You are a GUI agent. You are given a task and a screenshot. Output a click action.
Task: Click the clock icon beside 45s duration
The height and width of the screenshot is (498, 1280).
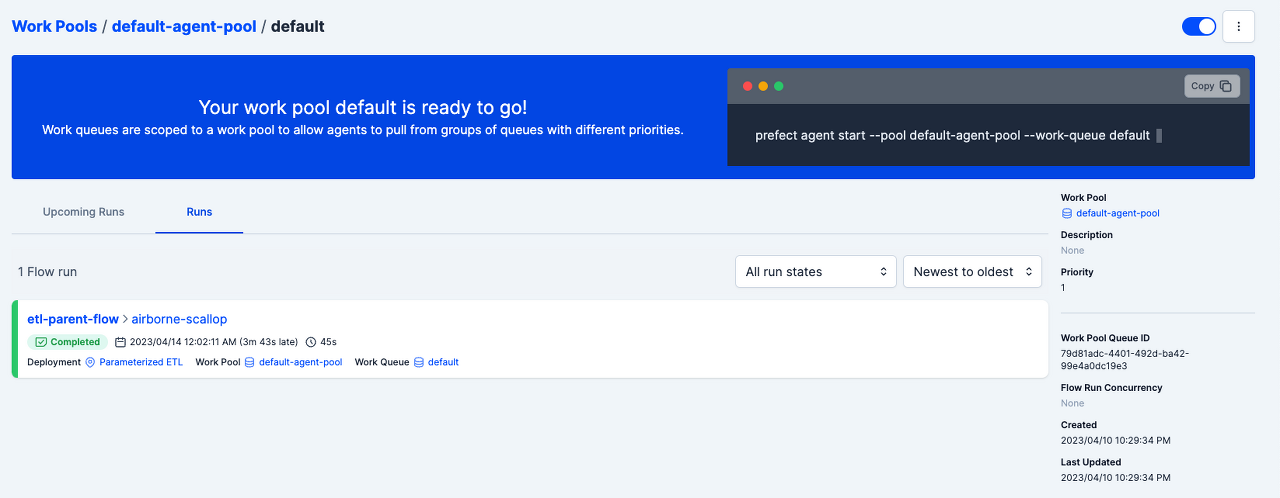point(311,342)
